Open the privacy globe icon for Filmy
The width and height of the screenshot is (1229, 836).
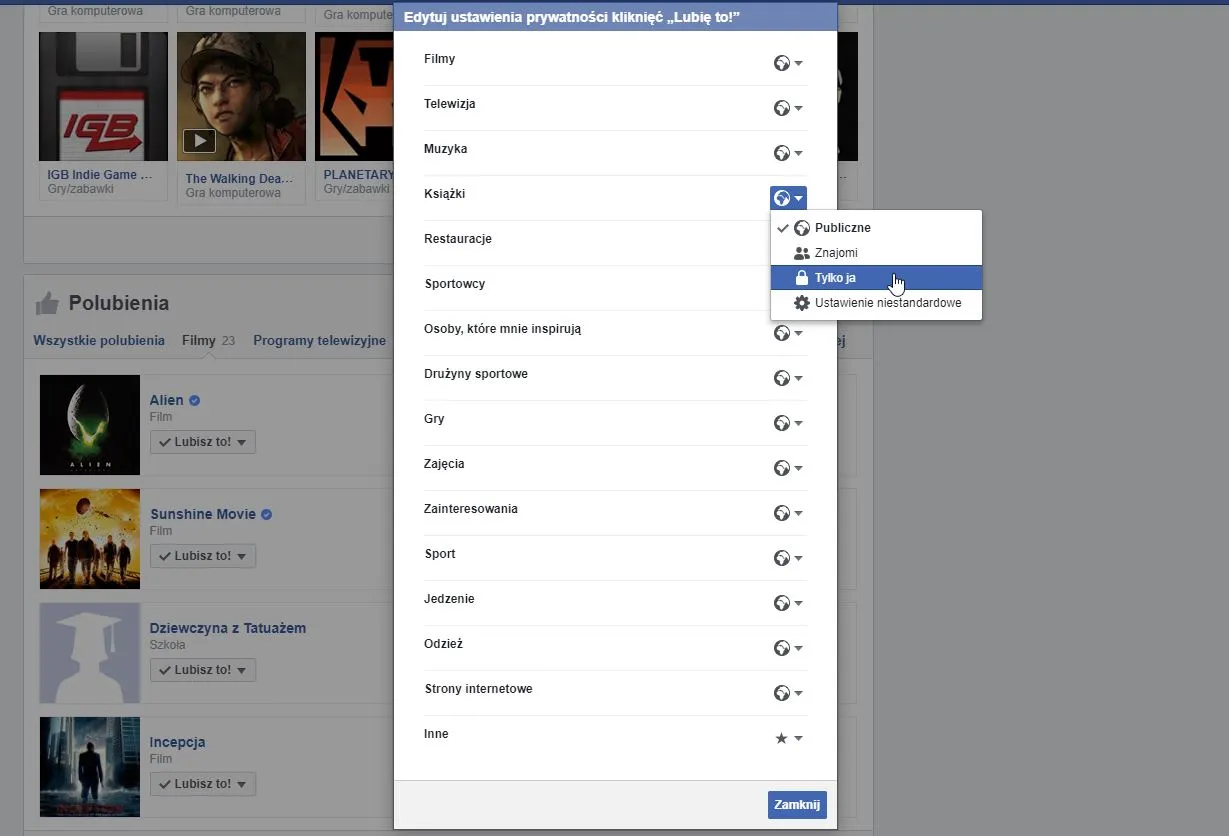(783, 62)
